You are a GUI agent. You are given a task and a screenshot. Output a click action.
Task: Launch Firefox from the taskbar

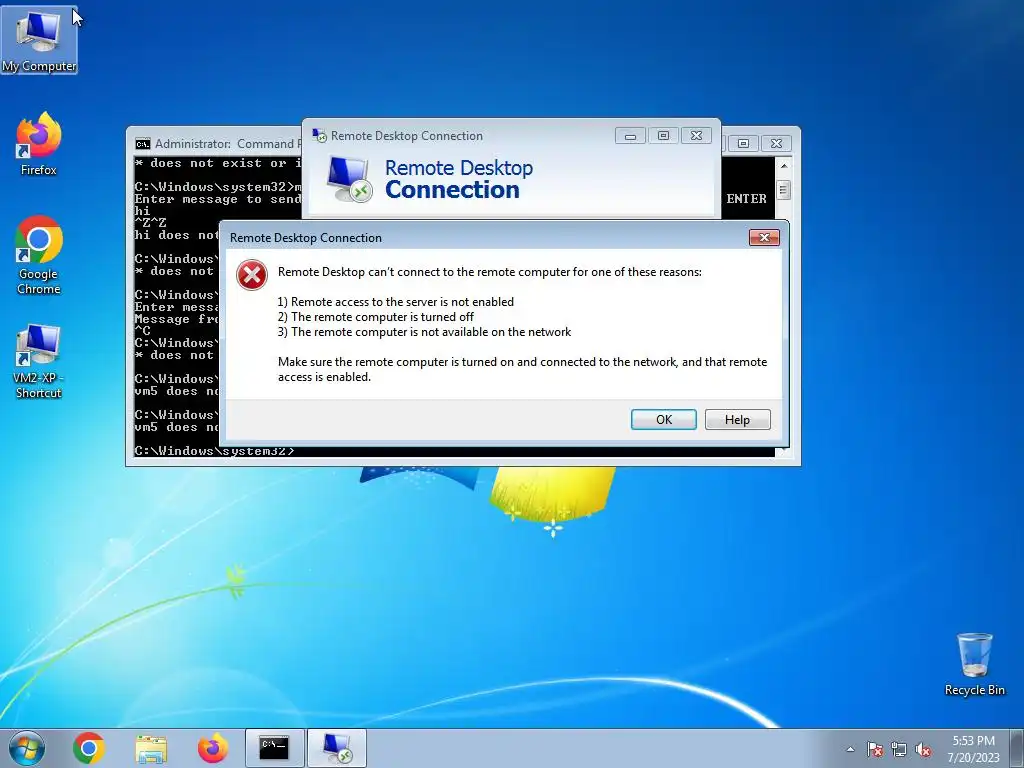[213, 748]
